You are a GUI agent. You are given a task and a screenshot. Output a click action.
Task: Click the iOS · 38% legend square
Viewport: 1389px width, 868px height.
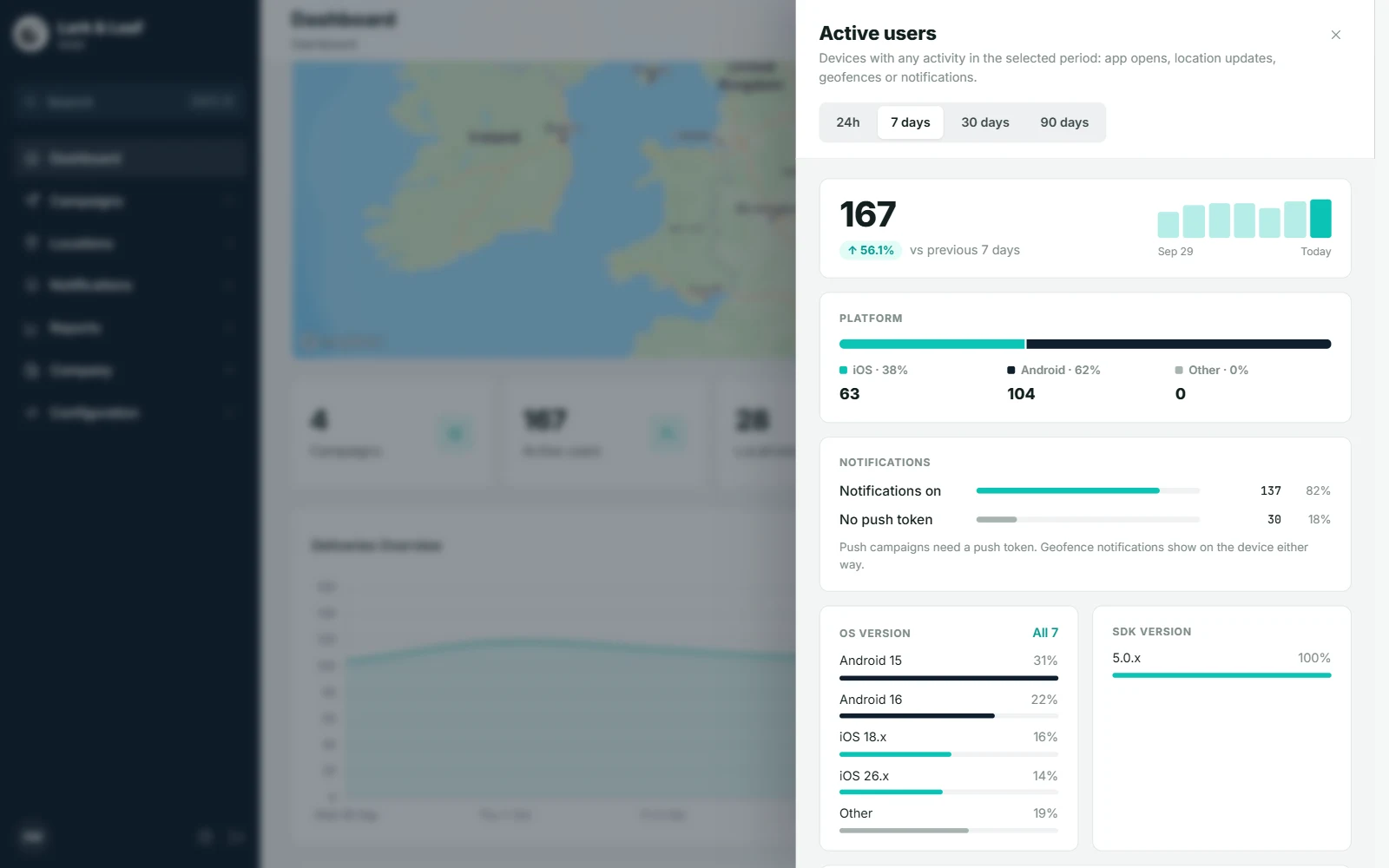click(843, 370)
